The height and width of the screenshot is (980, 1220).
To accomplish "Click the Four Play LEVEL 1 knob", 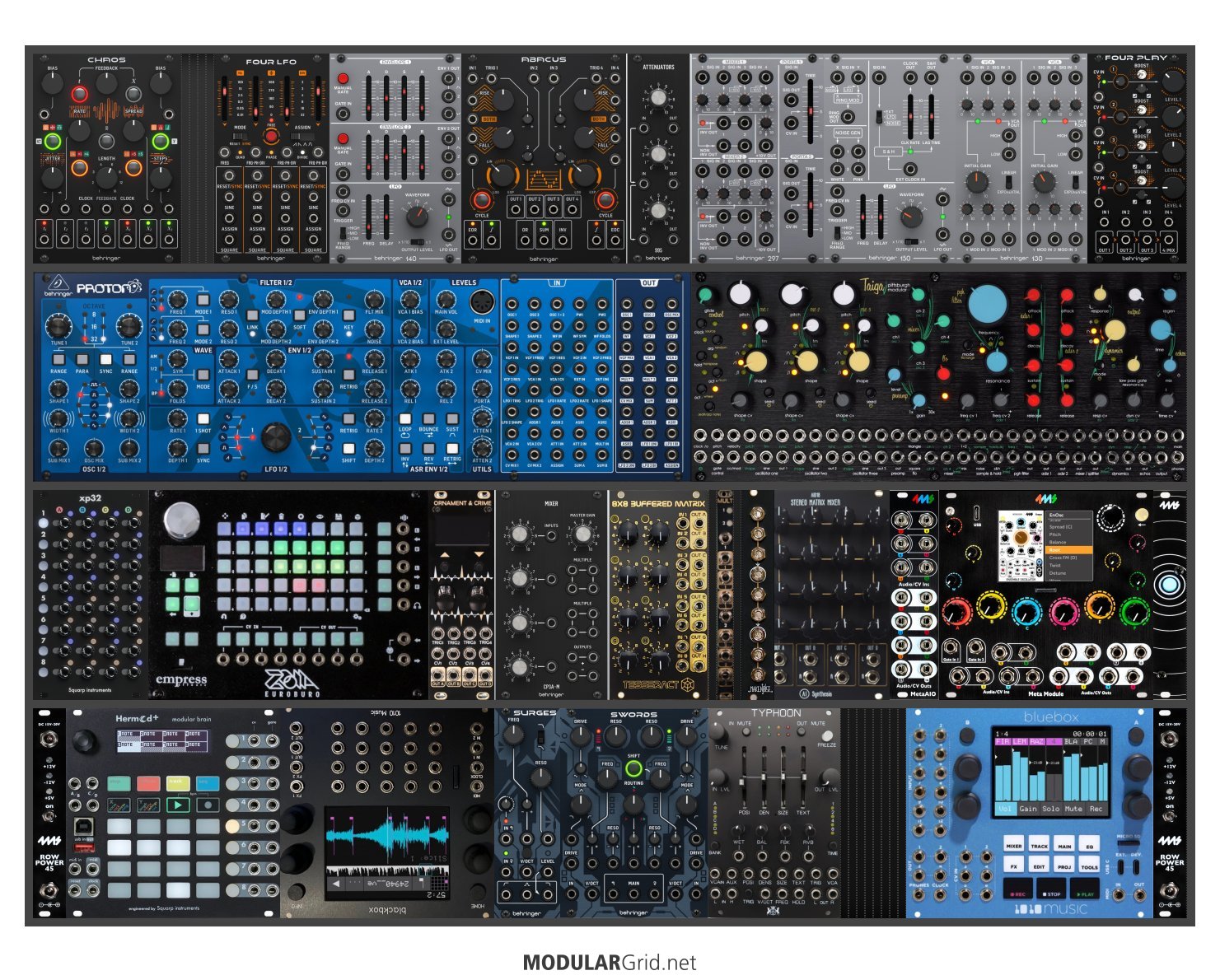I will pos(1171,81).
